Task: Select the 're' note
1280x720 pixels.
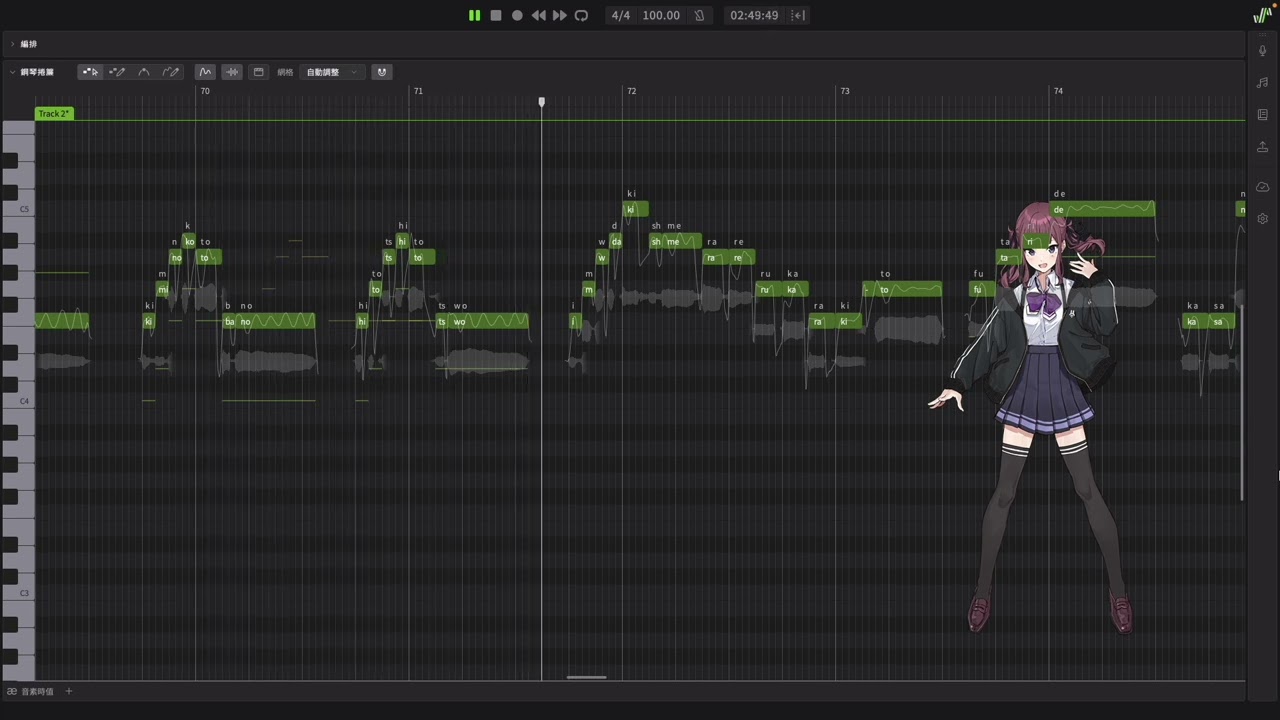Action: [743, 258]
